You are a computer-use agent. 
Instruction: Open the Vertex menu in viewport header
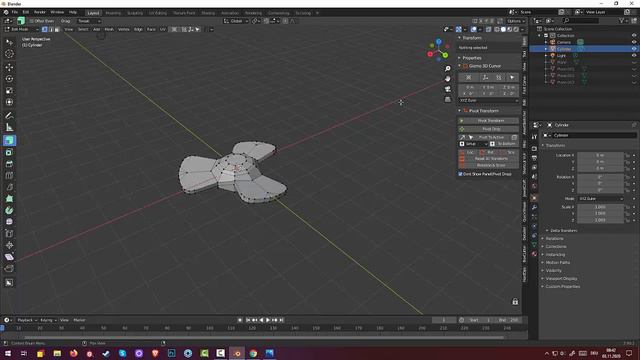click(x=123, y=29)
